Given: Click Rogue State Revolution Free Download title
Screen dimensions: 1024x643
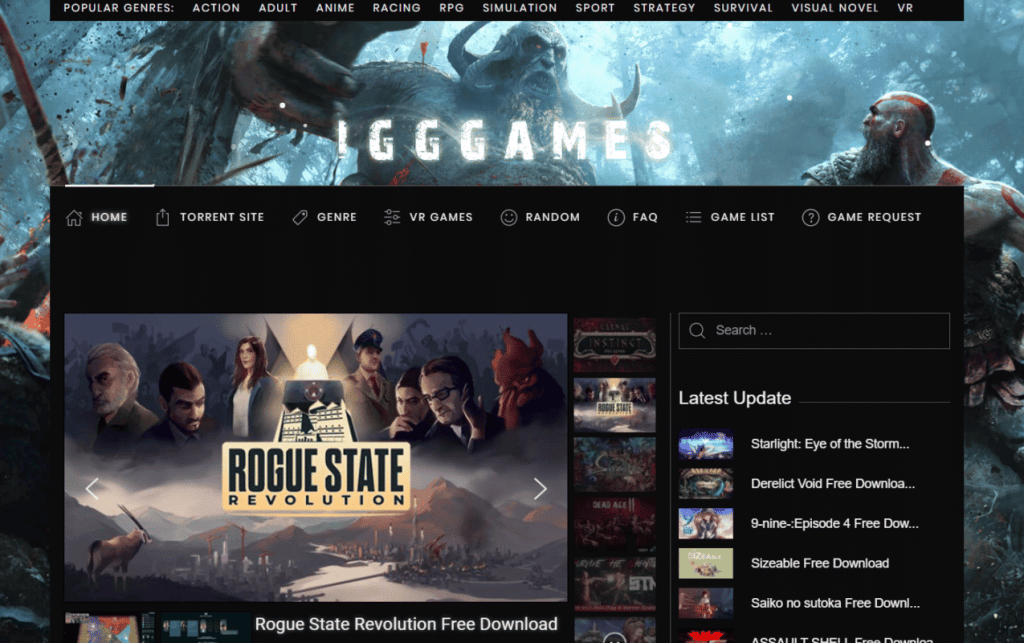Looking at the screenshot, I should point(406,624).
